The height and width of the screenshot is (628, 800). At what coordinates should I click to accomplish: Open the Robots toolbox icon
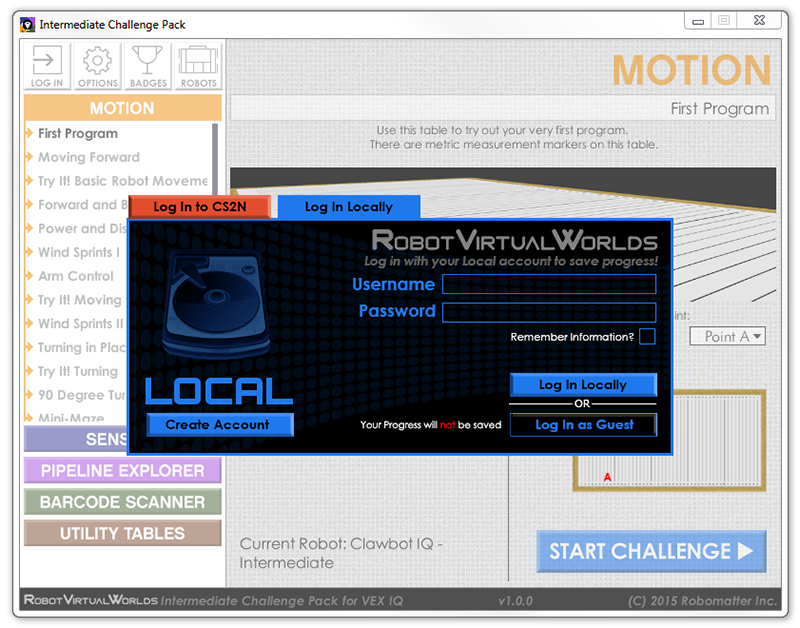(198, 66)
